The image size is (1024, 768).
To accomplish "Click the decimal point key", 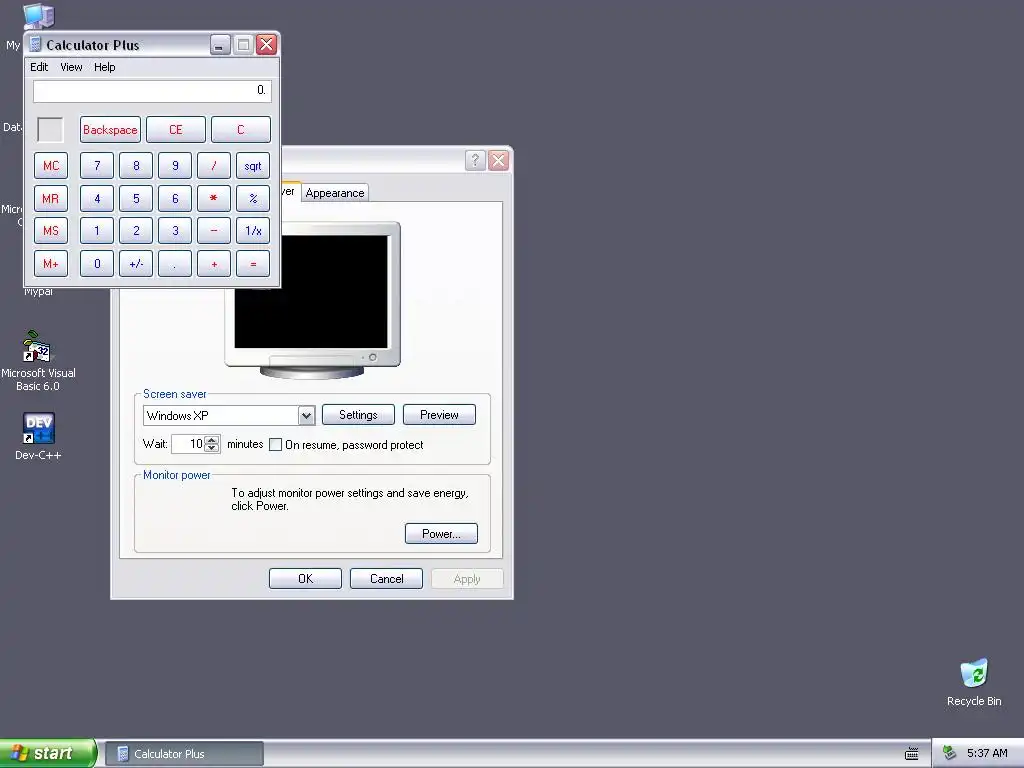I will click(x=175, y=264).
